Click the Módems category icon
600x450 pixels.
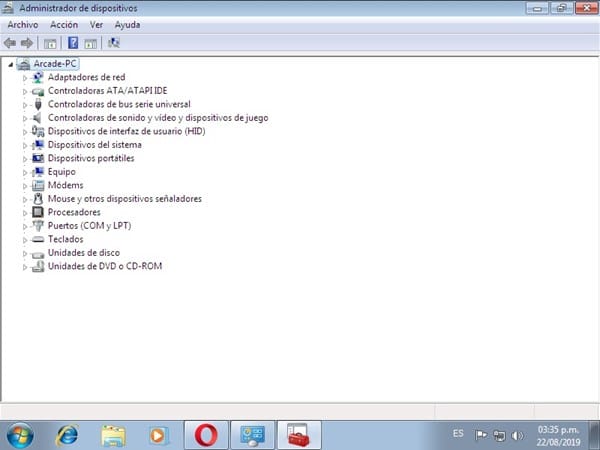coord(38,185)
